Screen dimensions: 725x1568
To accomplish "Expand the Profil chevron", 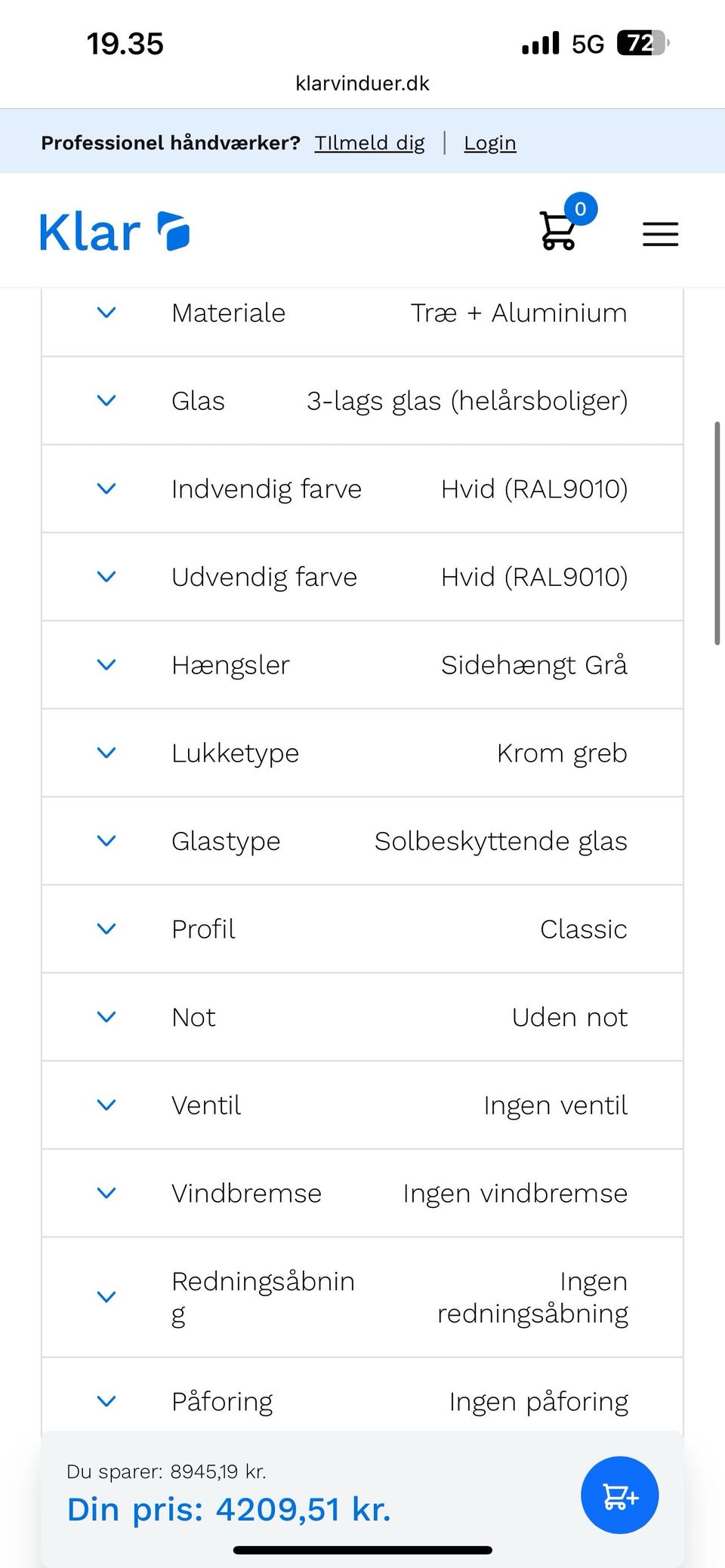I will (x=106, y=929).
